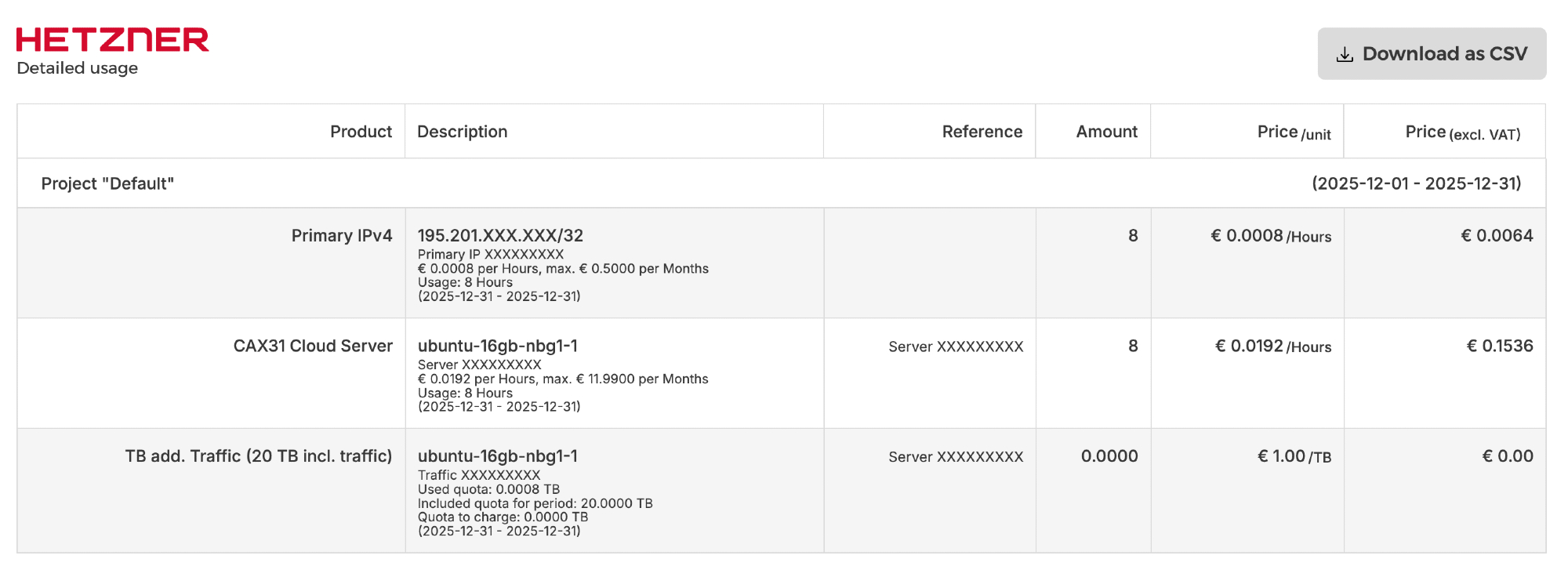Click the Download as CSV button
1568x577 pixels.
pos(1431,53)
